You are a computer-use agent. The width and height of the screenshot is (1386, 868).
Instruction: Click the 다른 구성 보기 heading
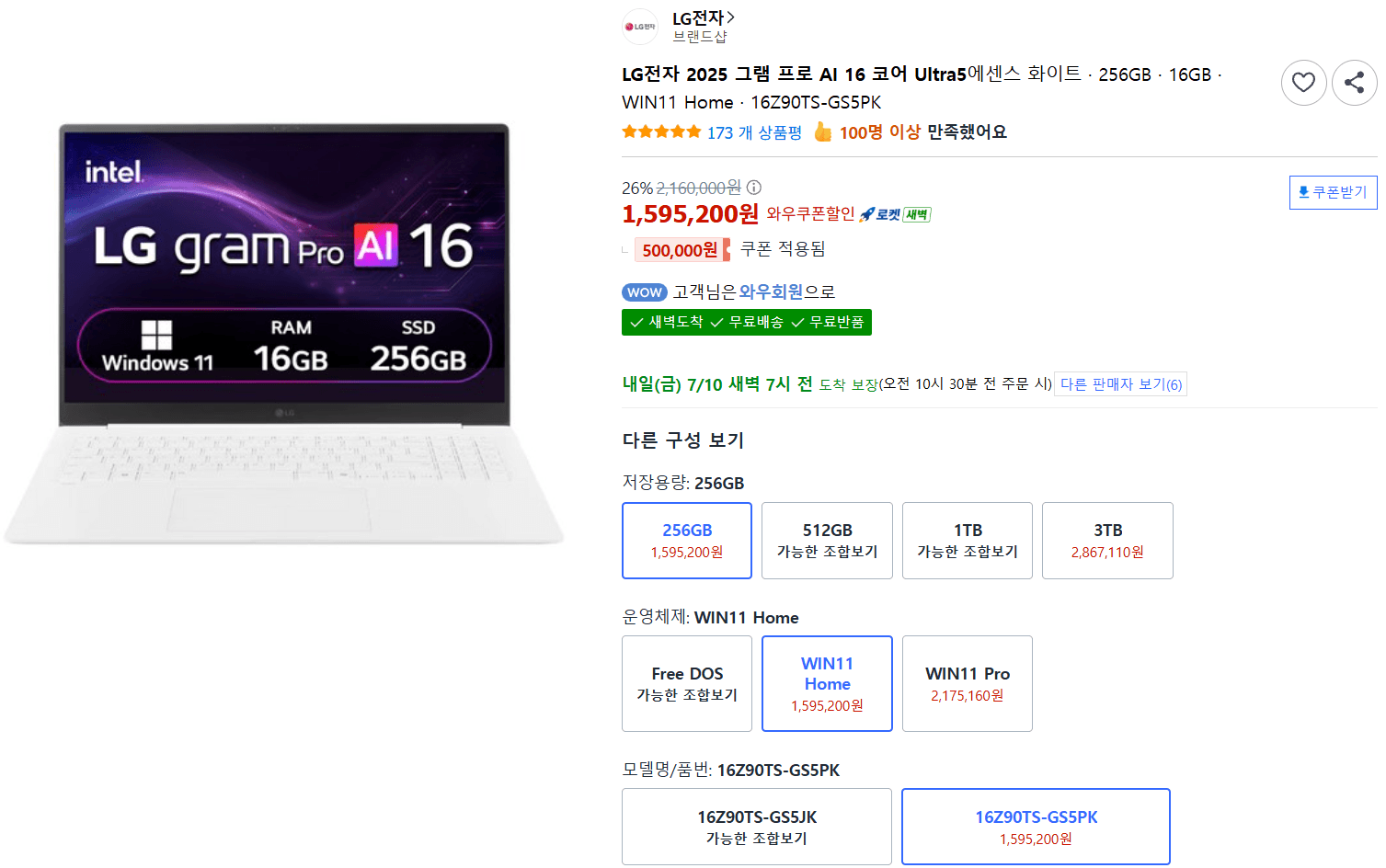[x=683, y=440]
